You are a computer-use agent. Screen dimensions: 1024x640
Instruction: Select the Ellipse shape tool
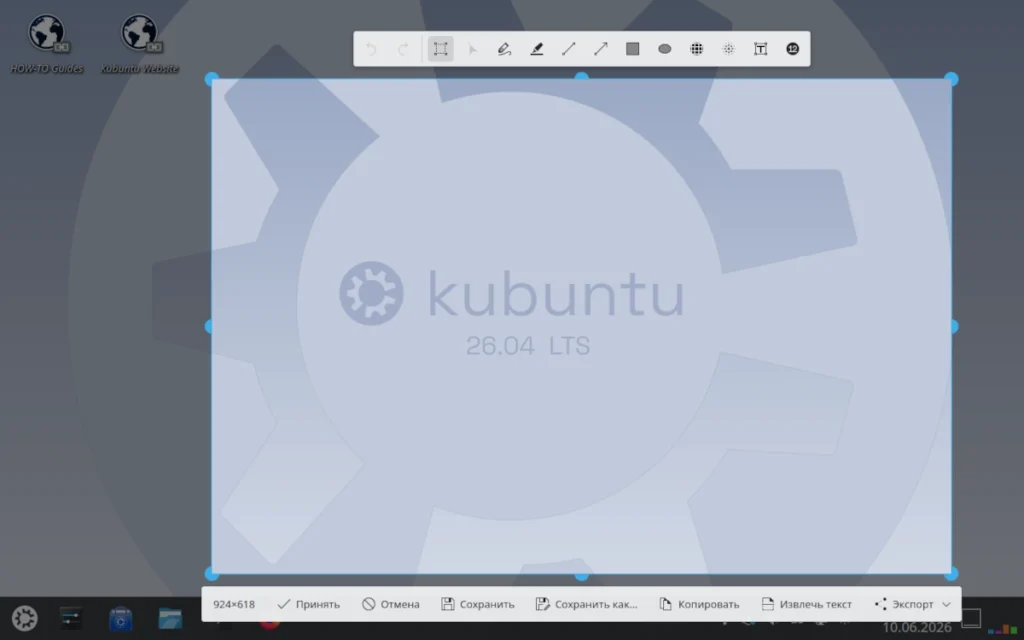click(x=664, y=49)
